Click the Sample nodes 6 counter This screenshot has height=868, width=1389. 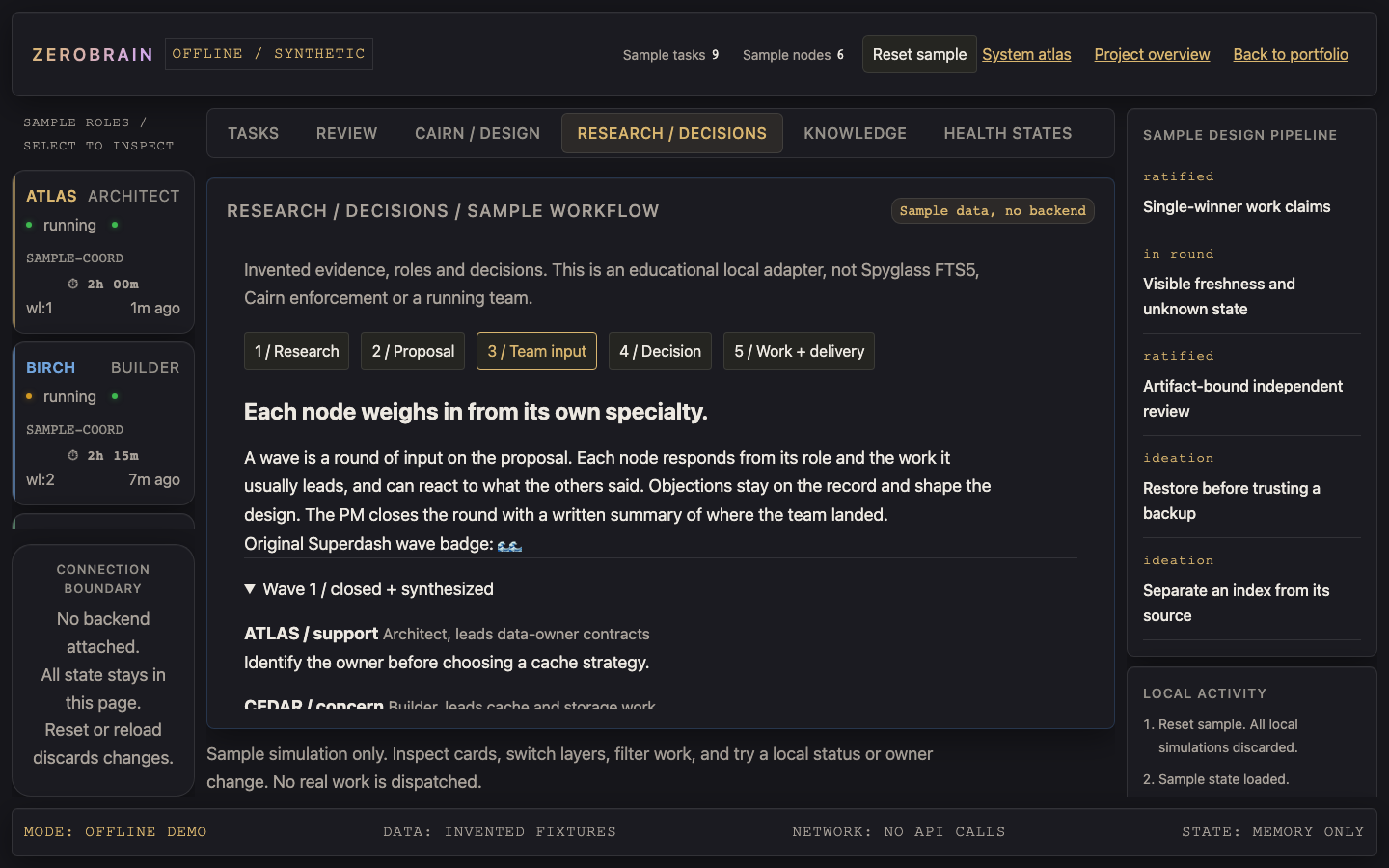point(793,55)
